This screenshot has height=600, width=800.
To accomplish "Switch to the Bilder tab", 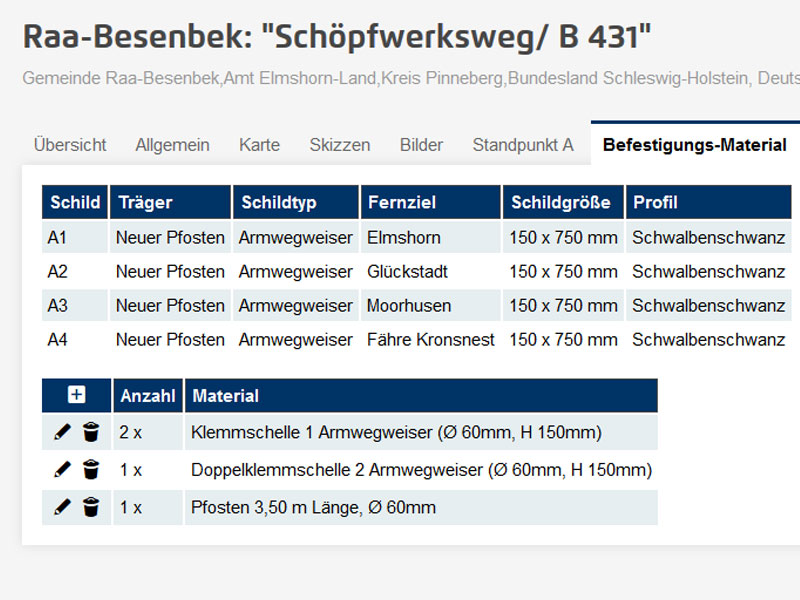I will [x=421, y=145].
